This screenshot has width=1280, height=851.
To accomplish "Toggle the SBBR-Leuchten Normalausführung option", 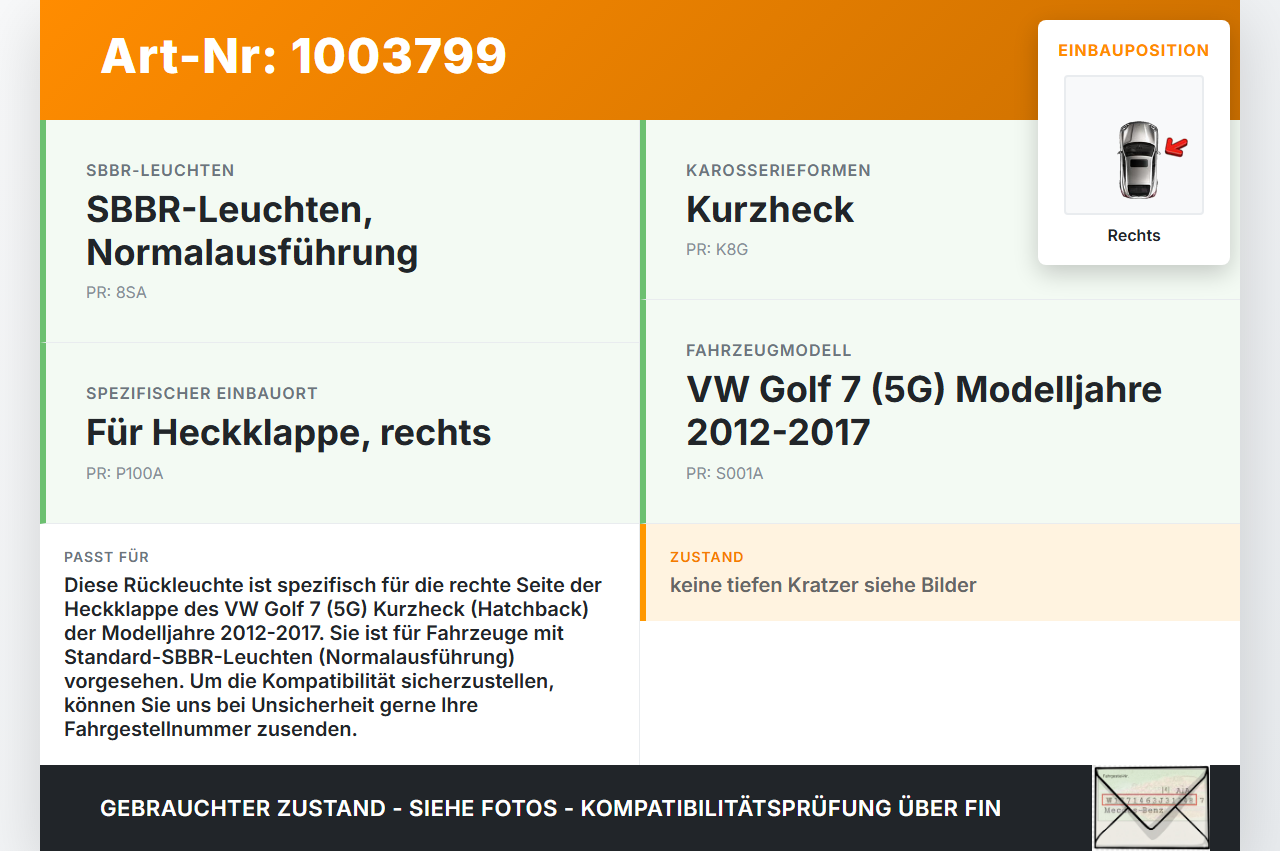I will (x=252, y=230).
